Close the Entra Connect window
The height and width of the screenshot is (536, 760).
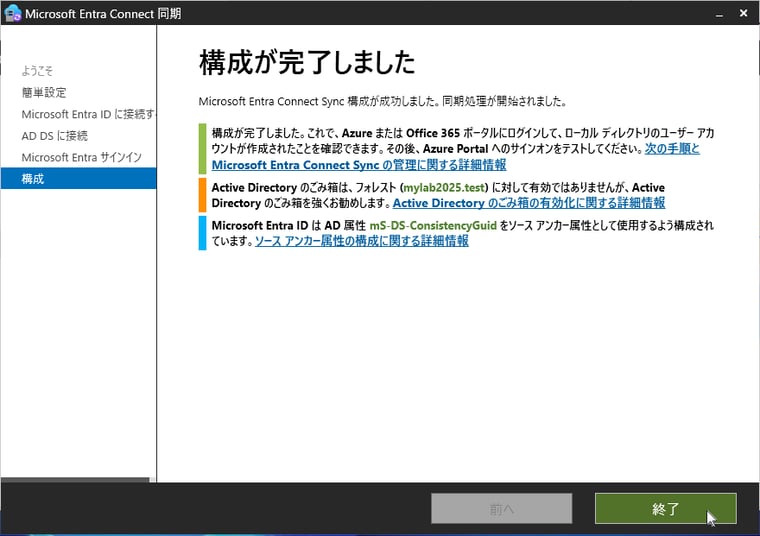[x=744, y=13]
